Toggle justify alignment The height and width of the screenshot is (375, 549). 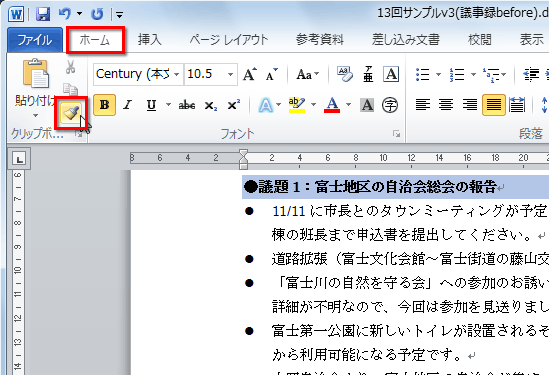pos(494,105)
